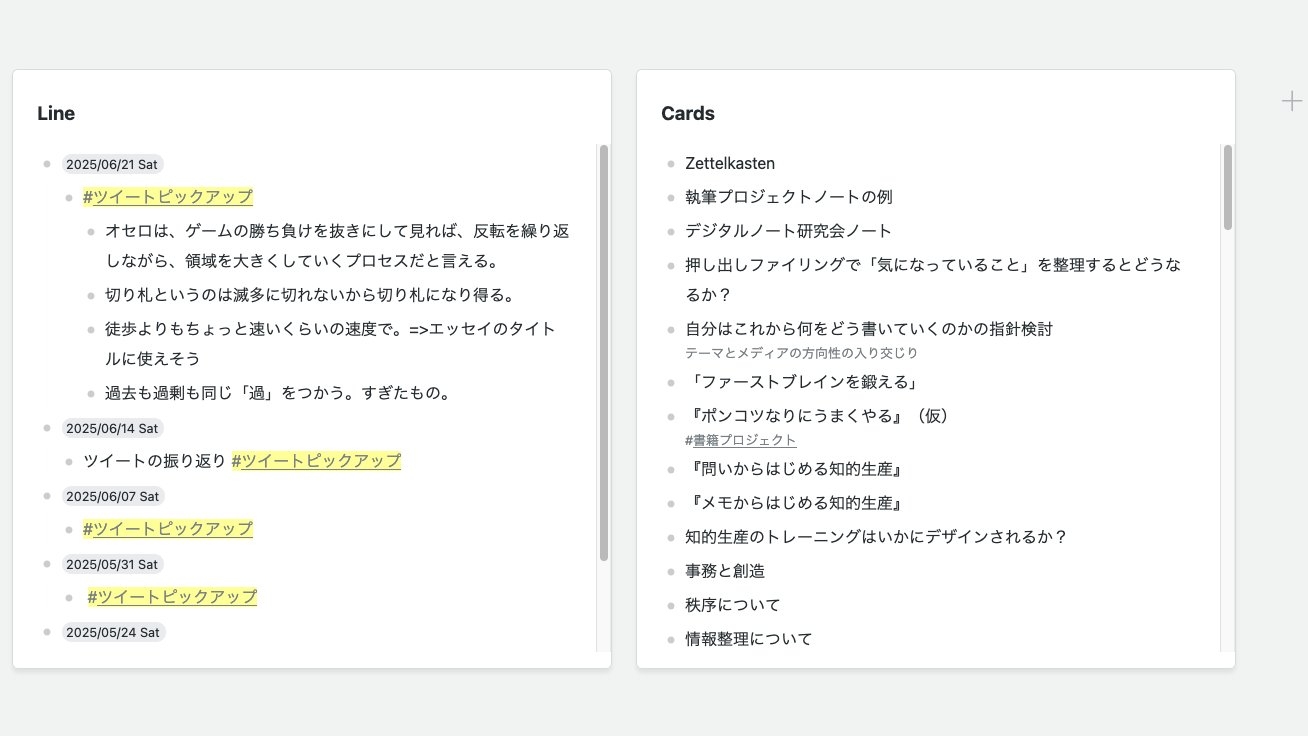Click the + icon at top right
1308x736 pixels.
click(1291, 100)
